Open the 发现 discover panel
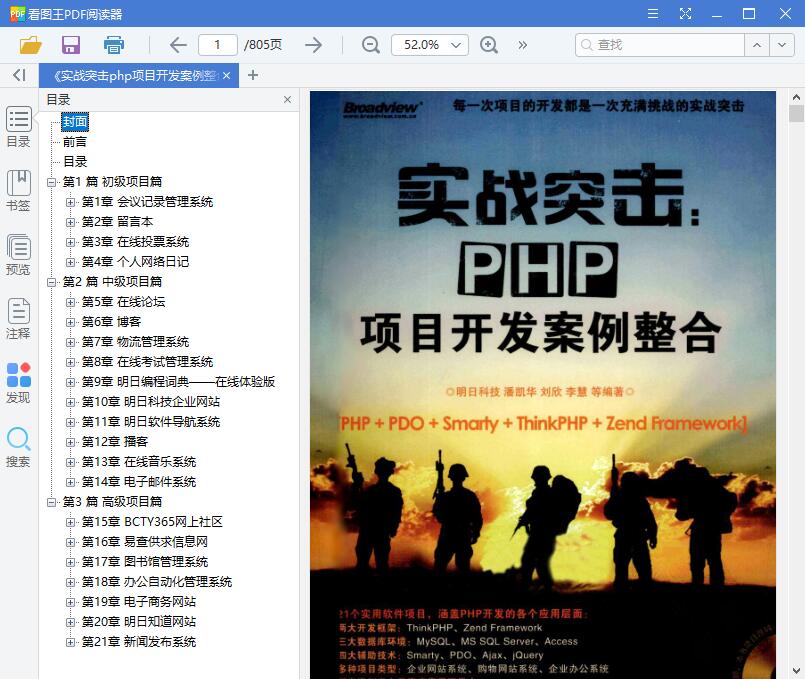 (18, 383)
